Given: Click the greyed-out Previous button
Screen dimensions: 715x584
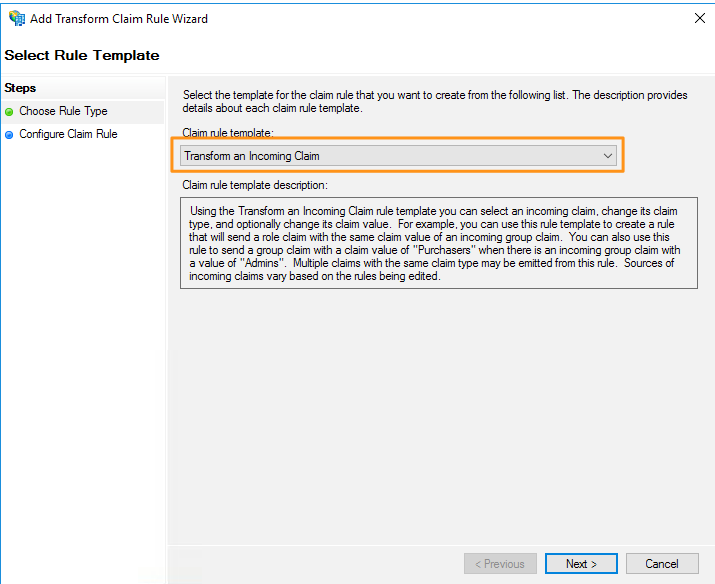Looking at the screenshot, I should [500, 564].
